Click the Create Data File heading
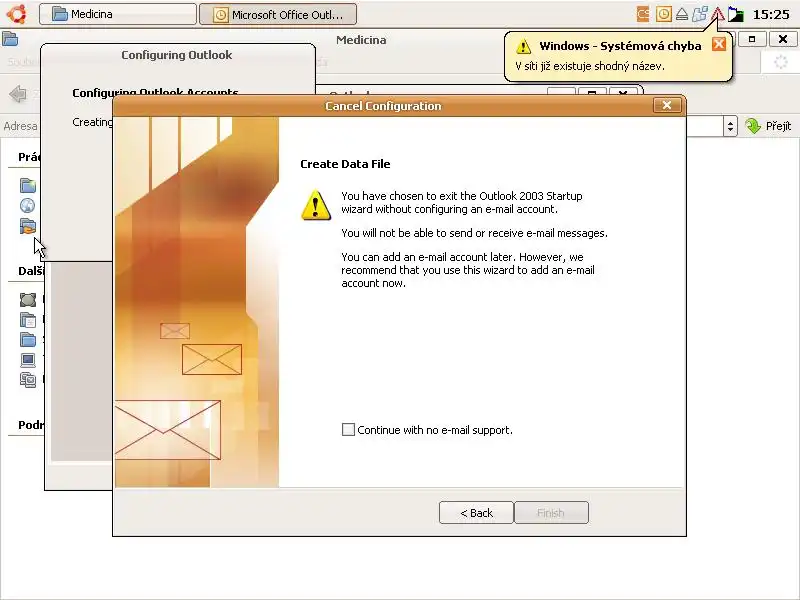Screen dimensions: 800x600 point(345,164)
